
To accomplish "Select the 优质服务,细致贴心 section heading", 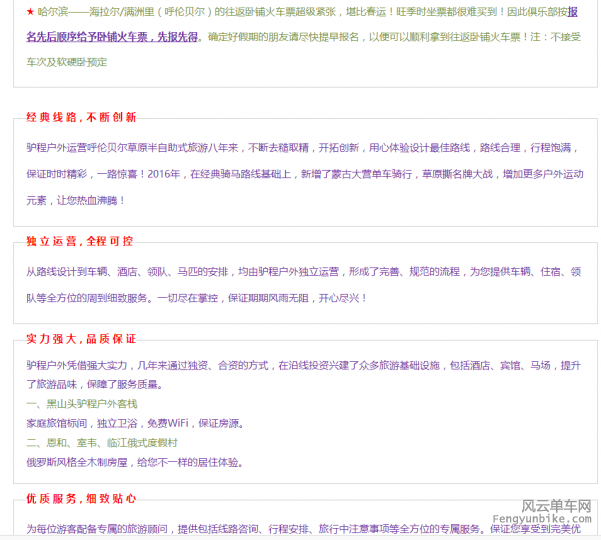I will (x=82, y=498).
